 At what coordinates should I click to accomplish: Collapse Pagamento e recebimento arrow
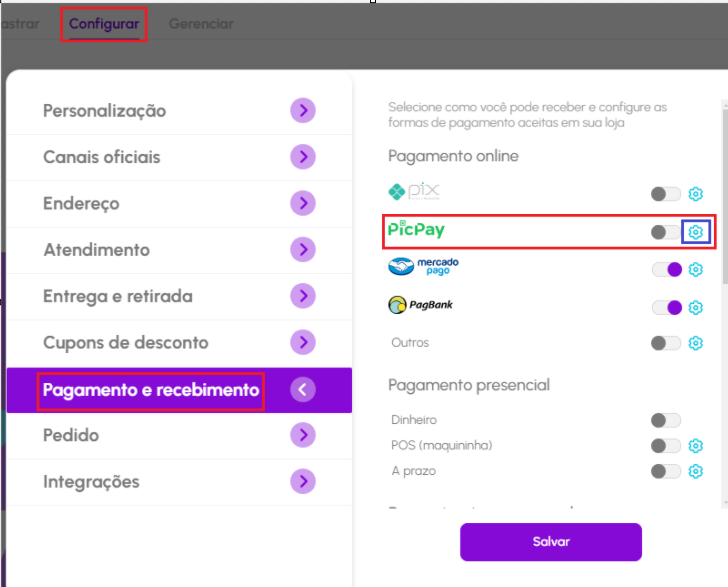303,390
